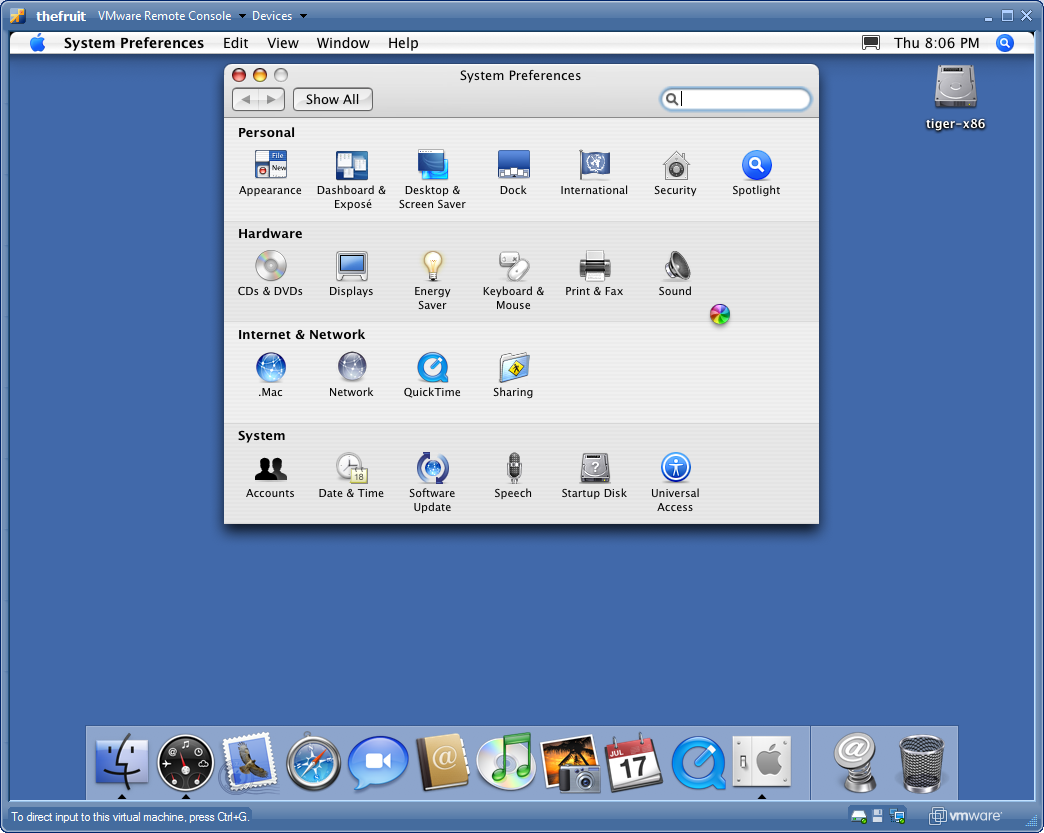Viewport: 1044px width, 833px height.
Task: Open Finder from the Dock
Action: click(x=122, y=762)
